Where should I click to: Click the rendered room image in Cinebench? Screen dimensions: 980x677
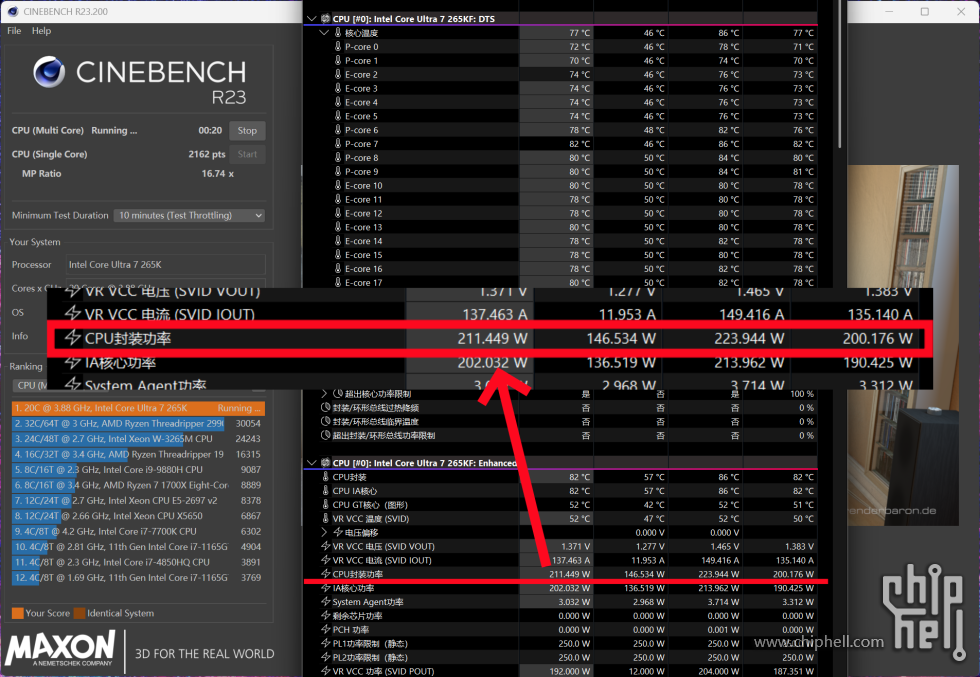(x=902, y=345)
